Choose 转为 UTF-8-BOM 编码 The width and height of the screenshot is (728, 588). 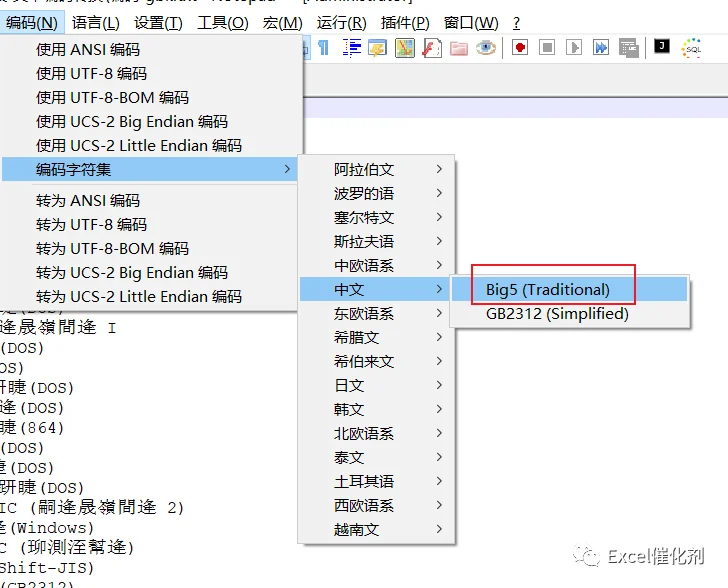150,249
